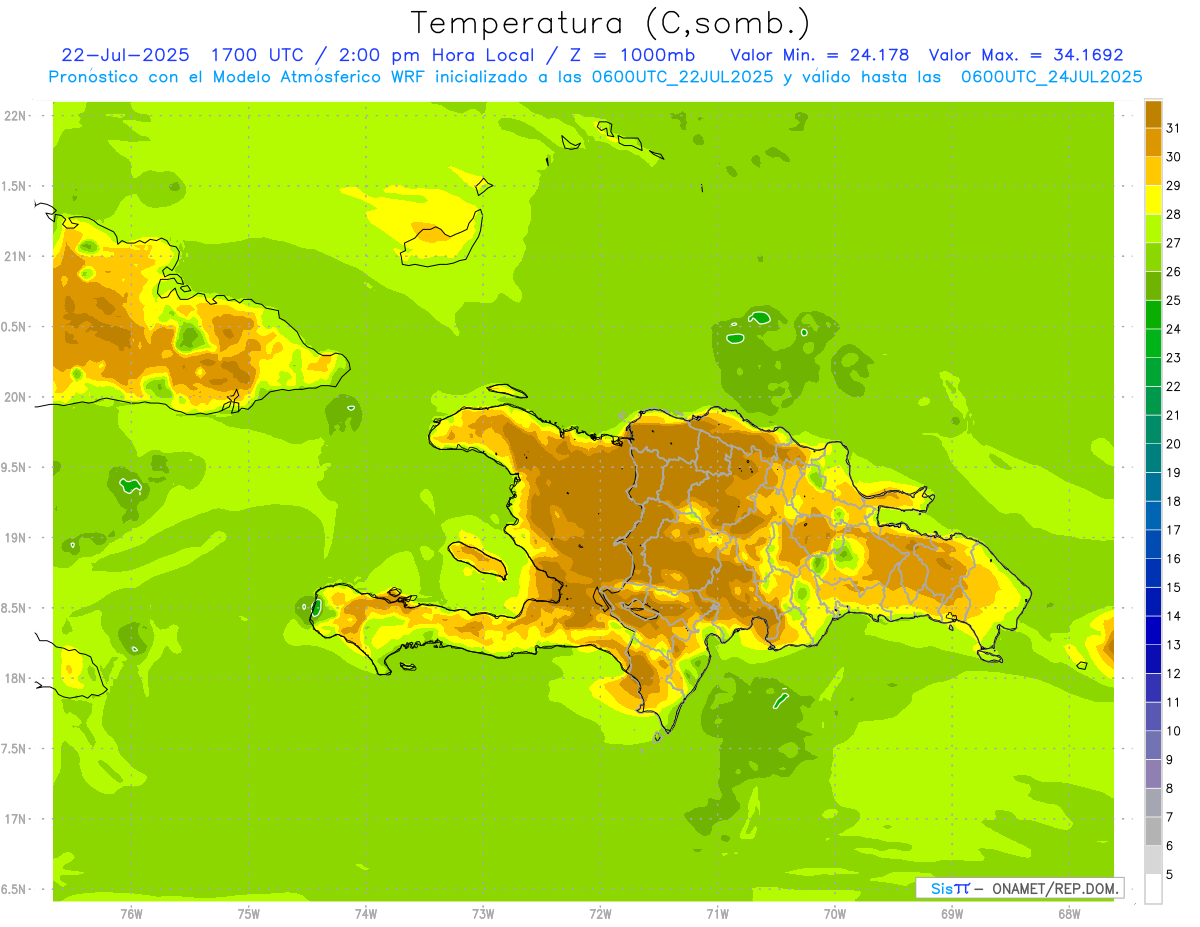Pick yellow legend swatch between 28 and 29

point(1153,200)
